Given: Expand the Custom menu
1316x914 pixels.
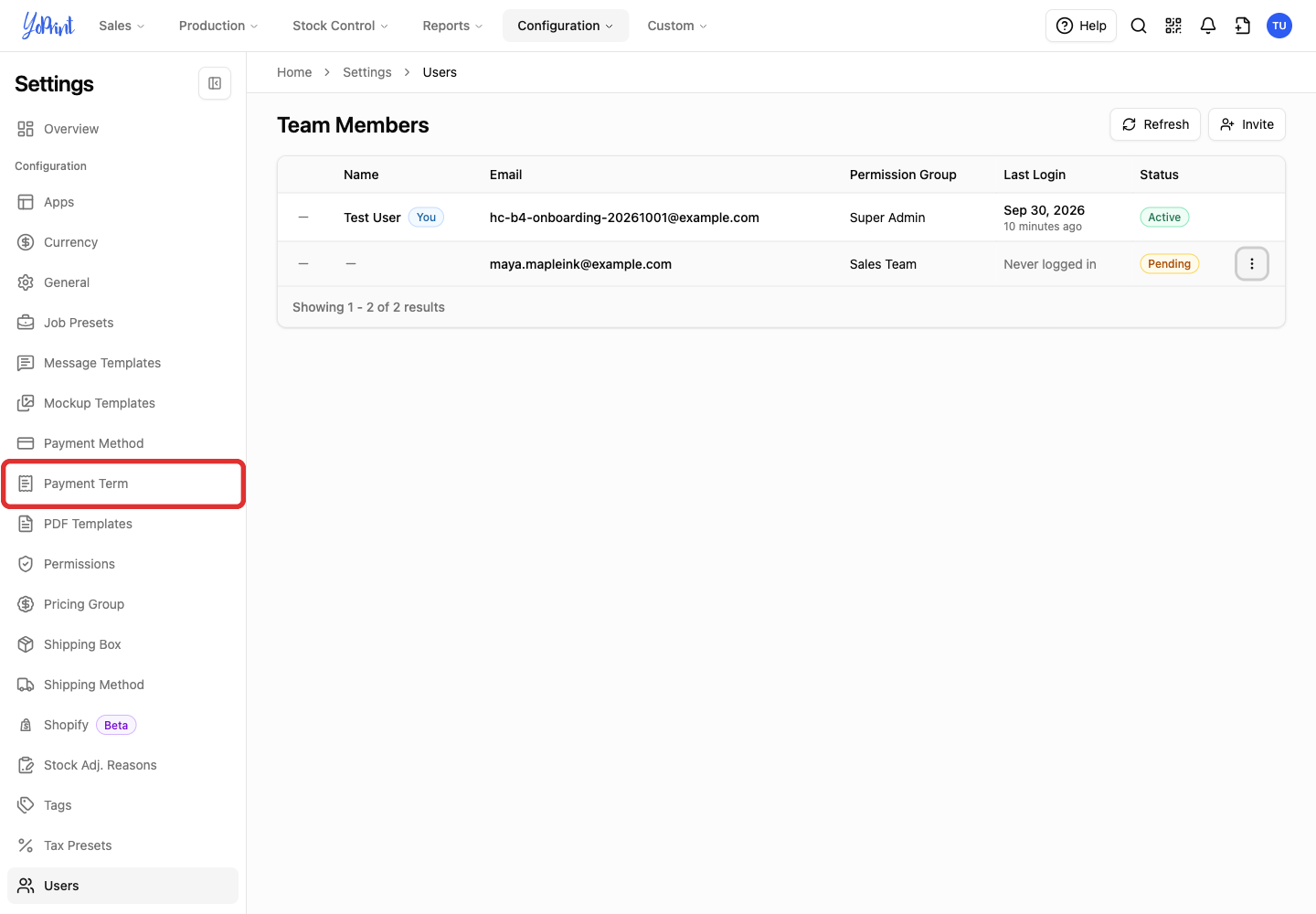Looking at the screenshot, I should tap(677, 26).
